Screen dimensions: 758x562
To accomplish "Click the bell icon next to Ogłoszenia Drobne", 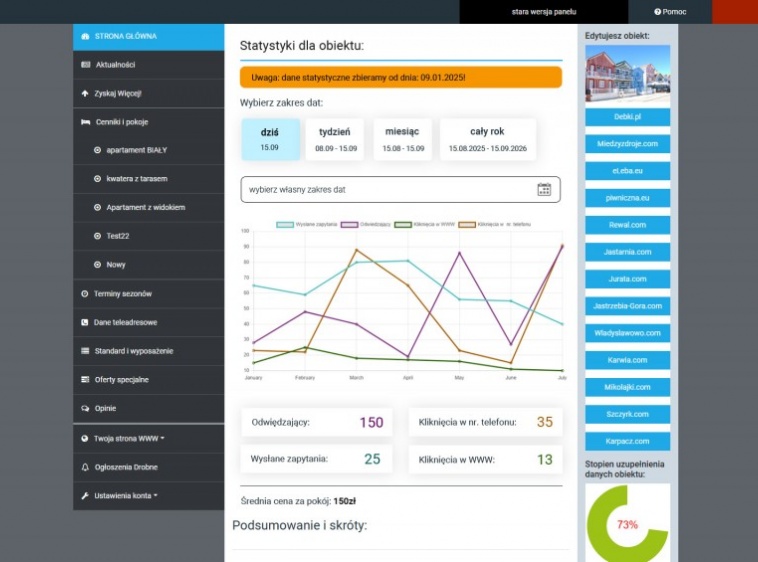I will 85,467.
